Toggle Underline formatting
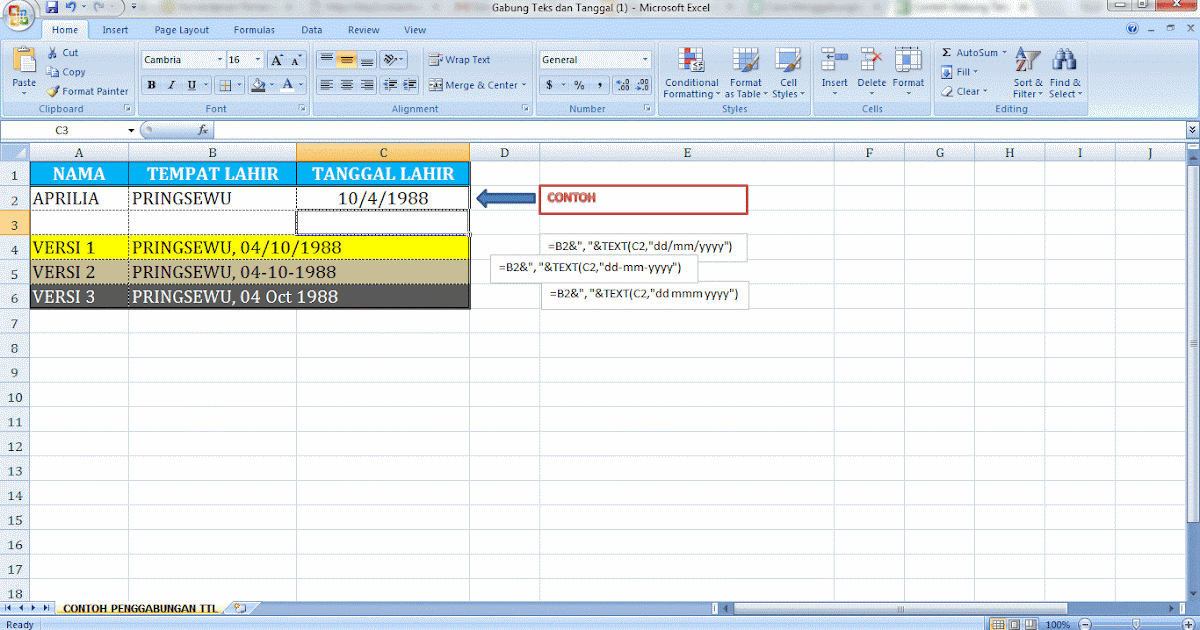This screenshot has height=630, width=1200. (191, 85)
